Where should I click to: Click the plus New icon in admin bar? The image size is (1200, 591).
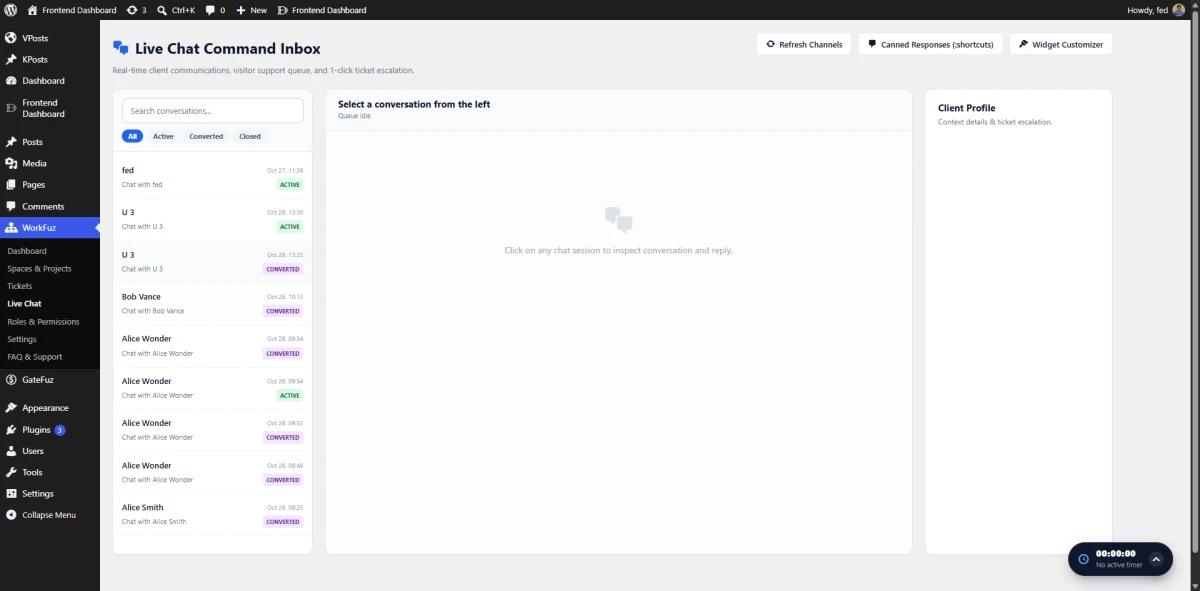pyautogui.click(x=241, y=10)
